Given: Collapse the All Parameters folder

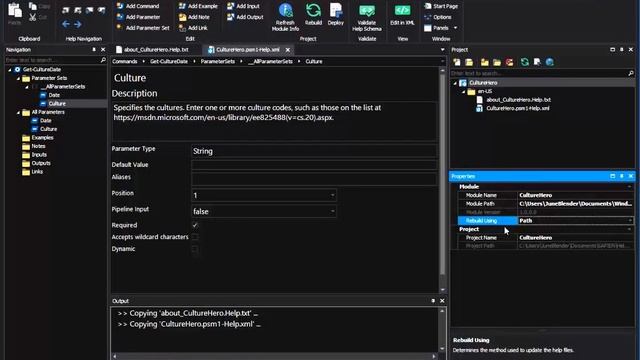Looking at the screenshot, I should coord(18,112).
